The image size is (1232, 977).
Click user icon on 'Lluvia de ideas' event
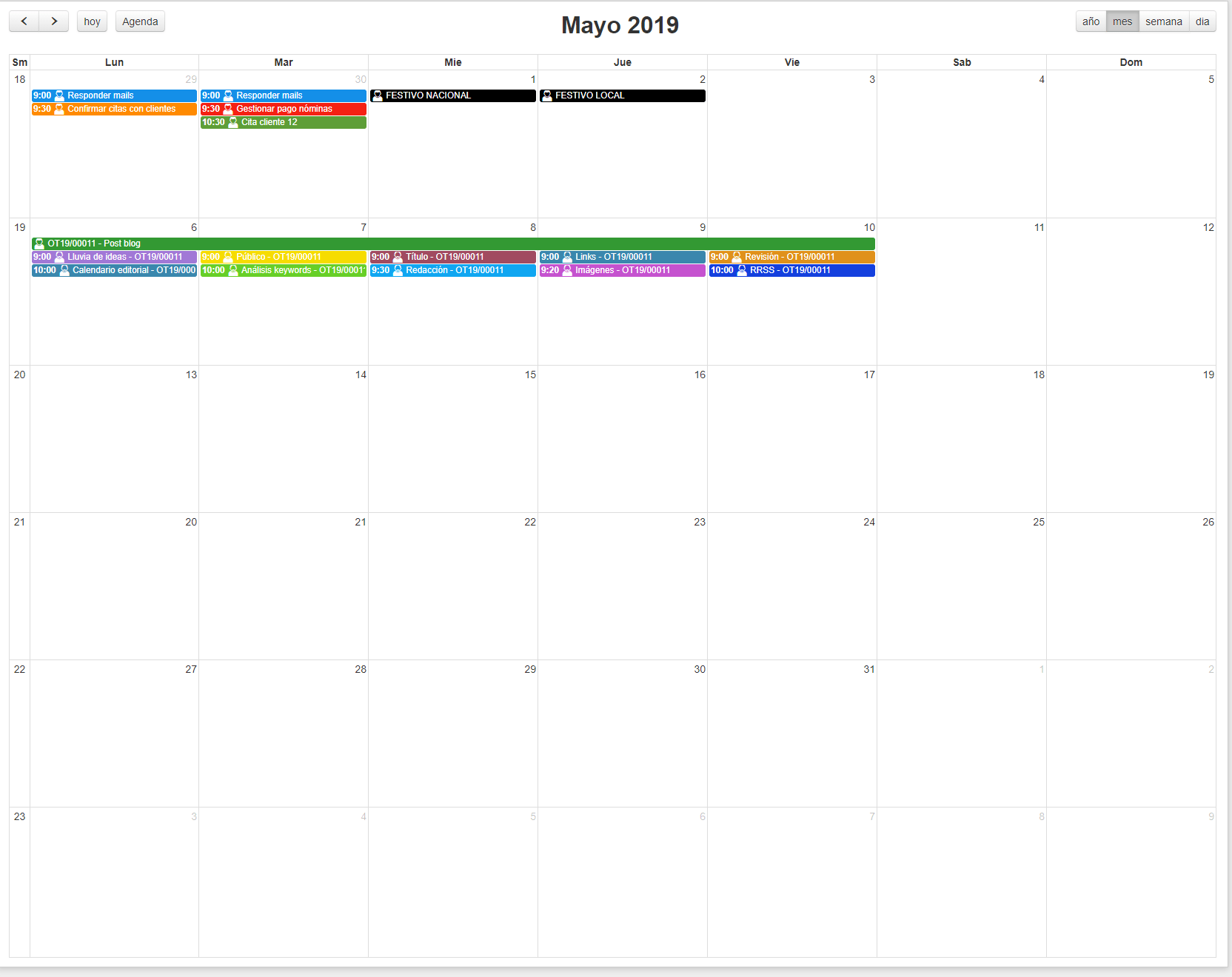click(59, 257)
